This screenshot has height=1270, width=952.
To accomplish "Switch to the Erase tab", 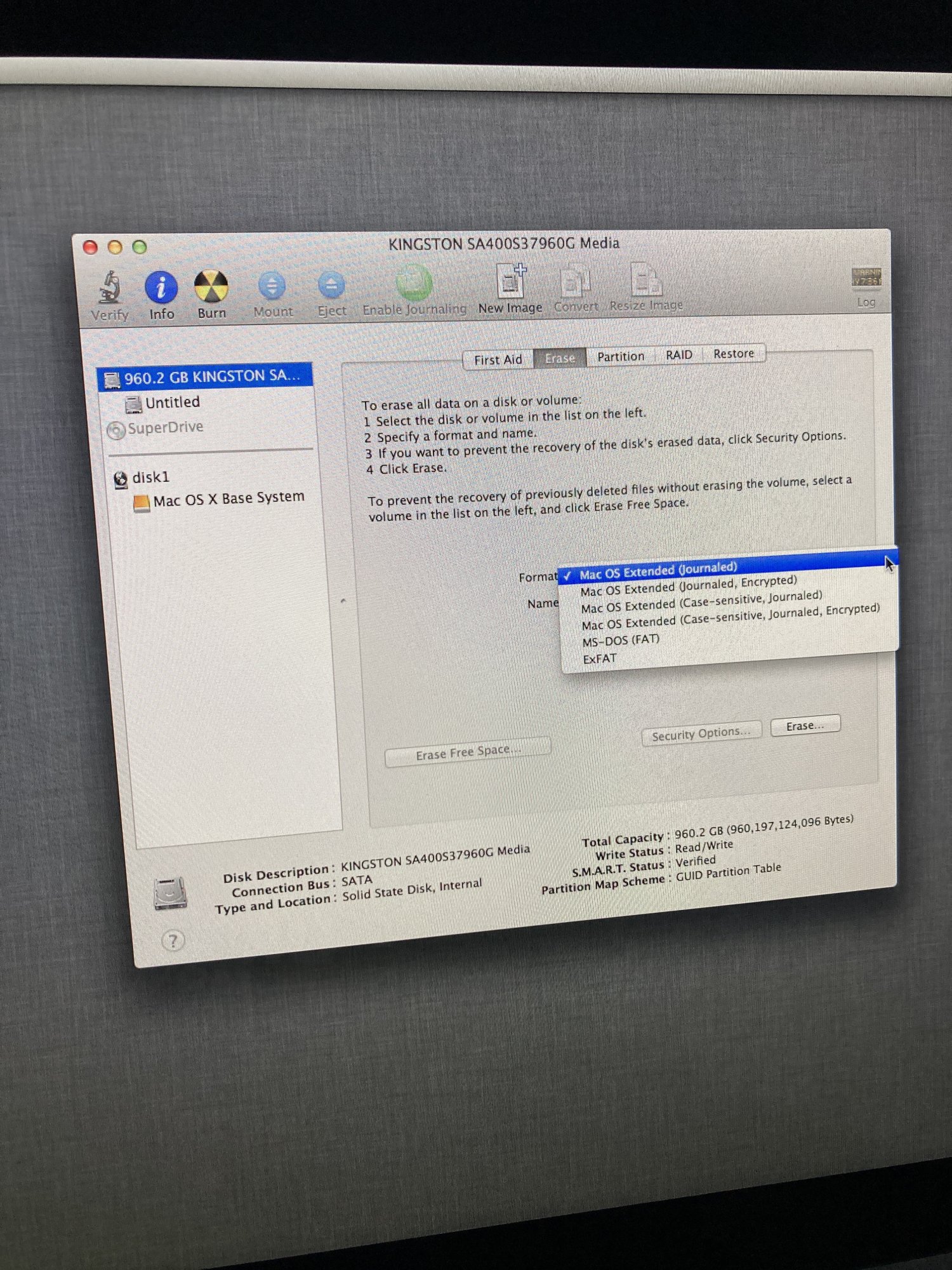I will (560, 358).
